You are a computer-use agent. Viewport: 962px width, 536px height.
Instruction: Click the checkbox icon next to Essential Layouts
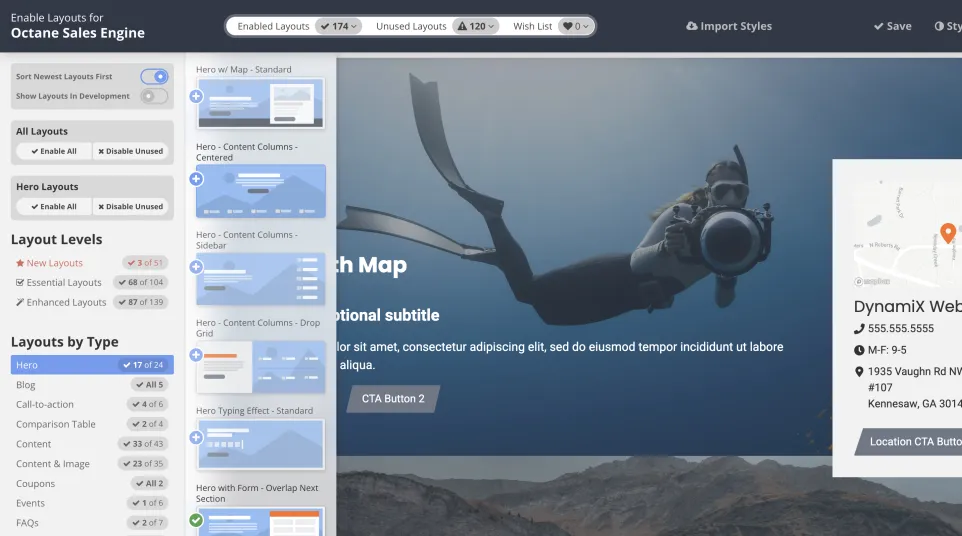point(20,283)
